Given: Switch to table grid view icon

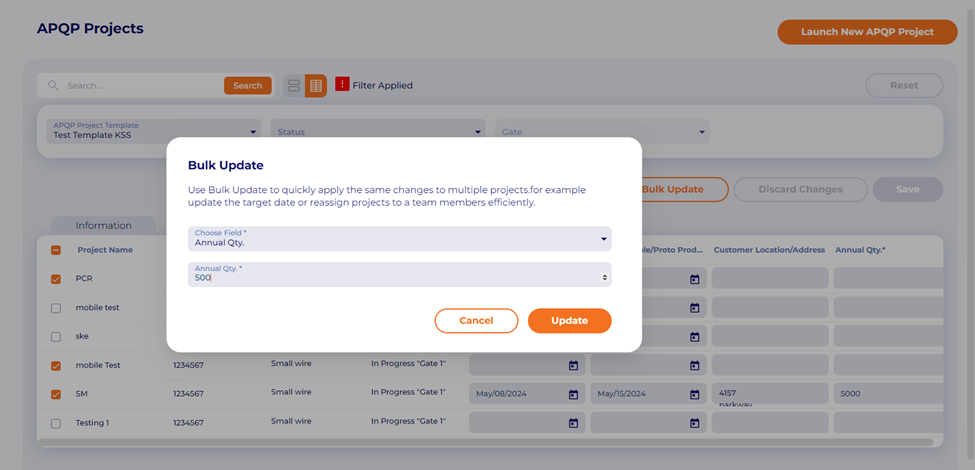Looking at the screenshot, I should coord(316,86).
